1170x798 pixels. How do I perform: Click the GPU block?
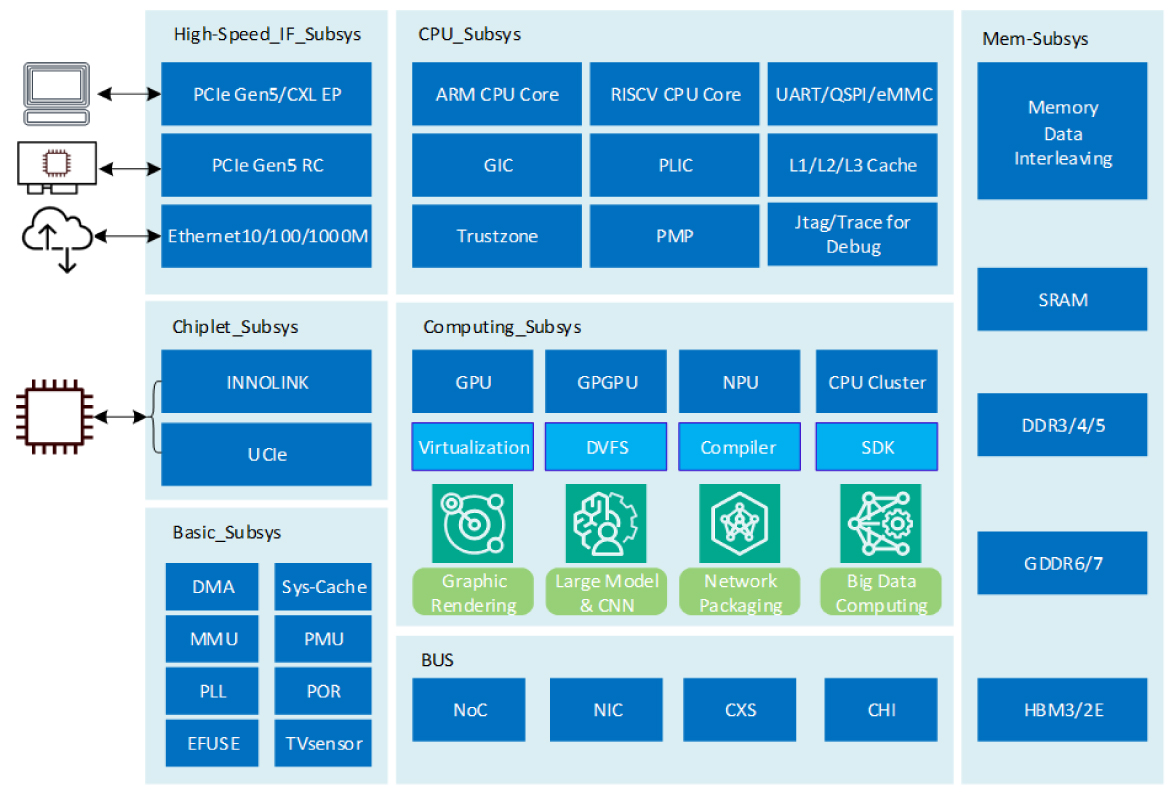[x=472, y=381]
